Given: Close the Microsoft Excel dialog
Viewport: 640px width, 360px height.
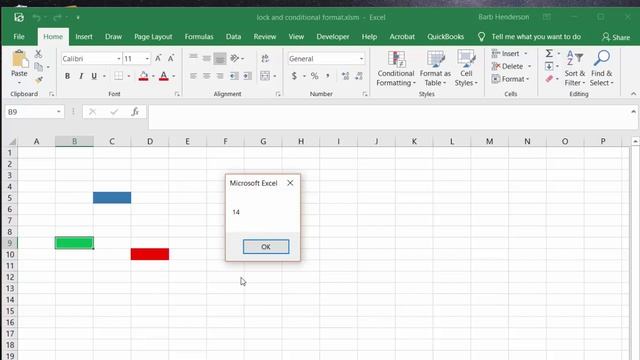Looking at the screenshot, I should (290, 183).
